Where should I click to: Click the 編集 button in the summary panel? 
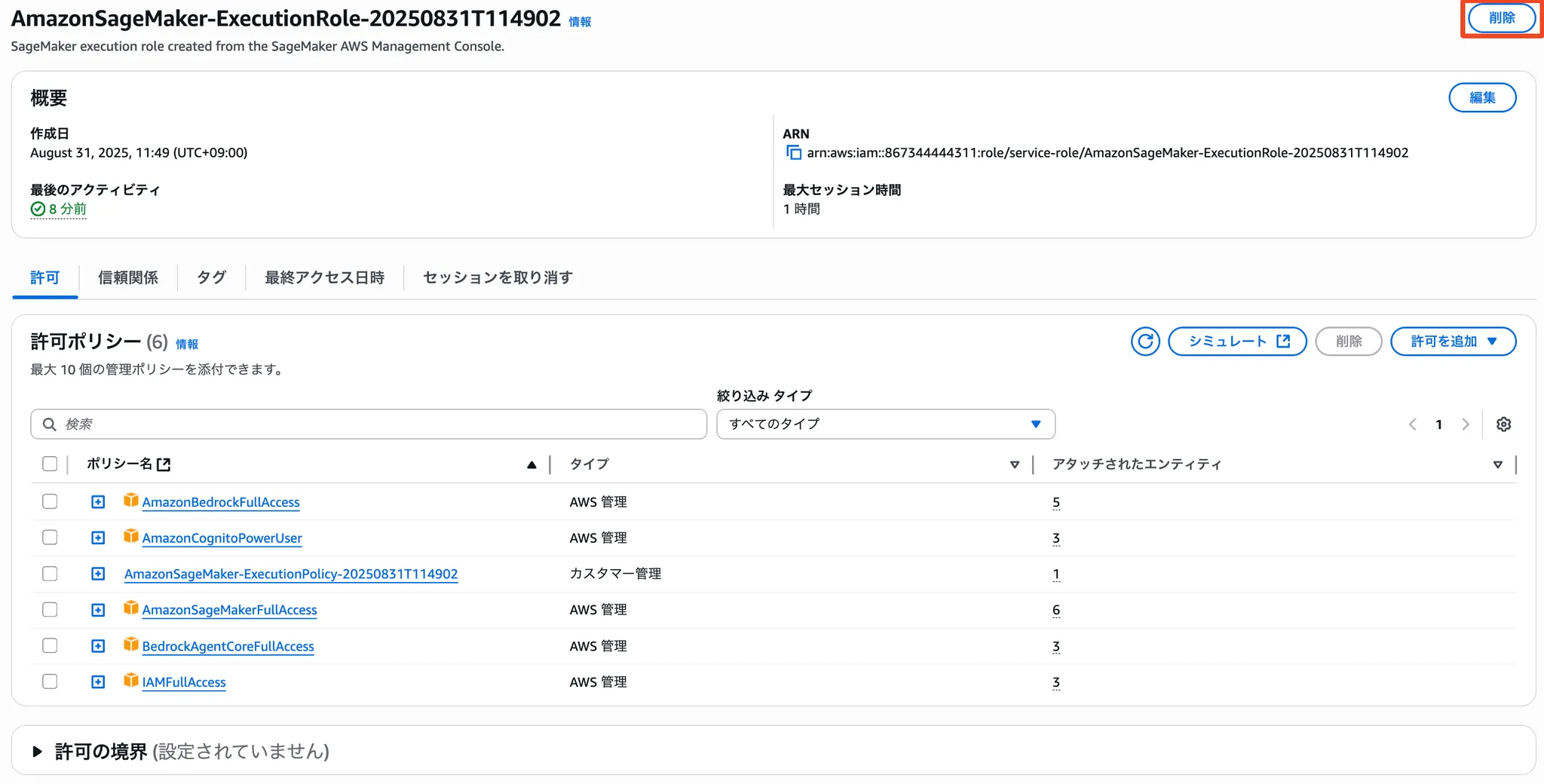coord(1482,98)
